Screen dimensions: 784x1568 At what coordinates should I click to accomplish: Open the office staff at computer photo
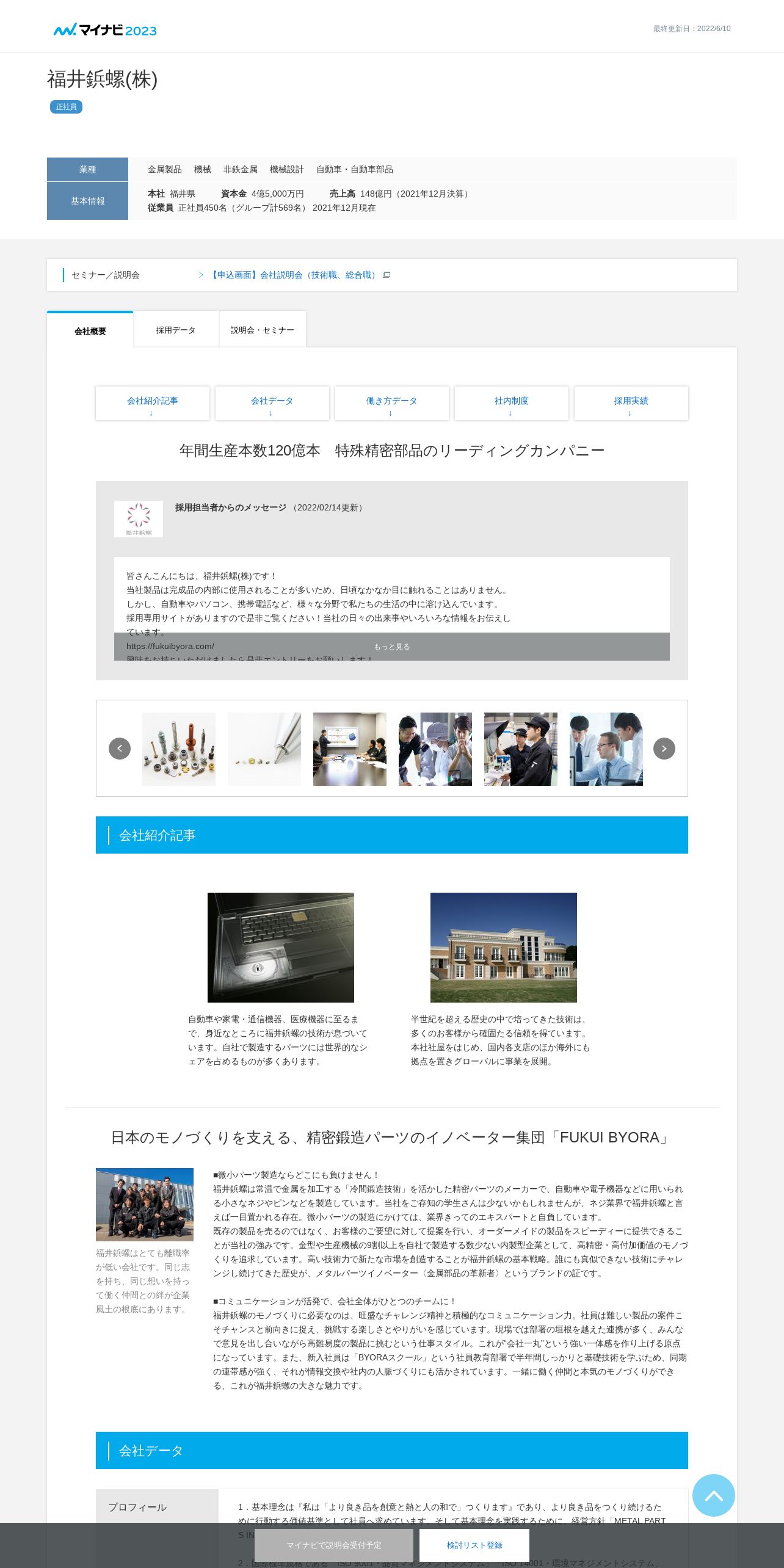point(606,749)
